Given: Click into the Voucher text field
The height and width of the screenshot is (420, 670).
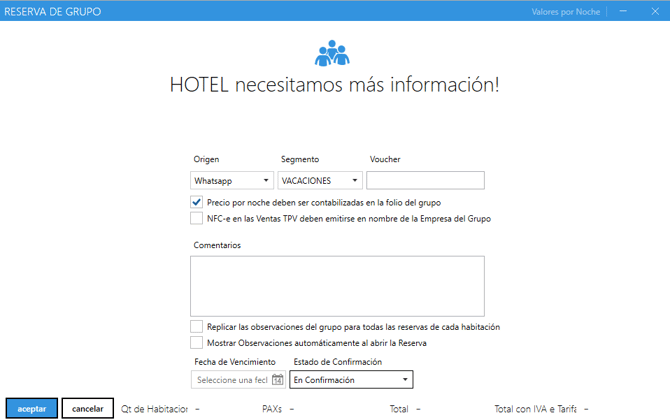Looking at the screenshot, I should point(425,181).
